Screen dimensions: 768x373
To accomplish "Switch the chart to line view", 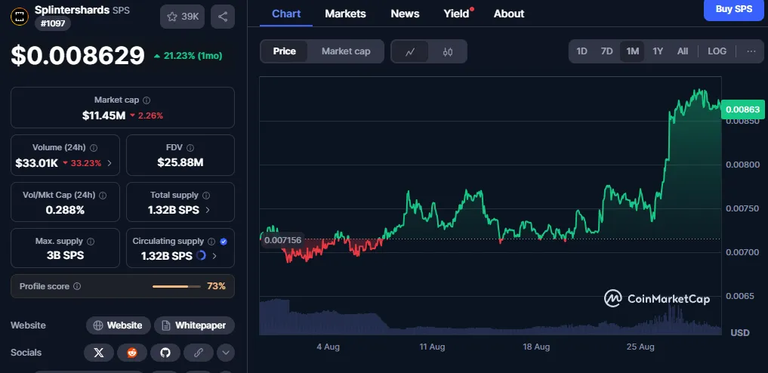I will click(410, 51).
